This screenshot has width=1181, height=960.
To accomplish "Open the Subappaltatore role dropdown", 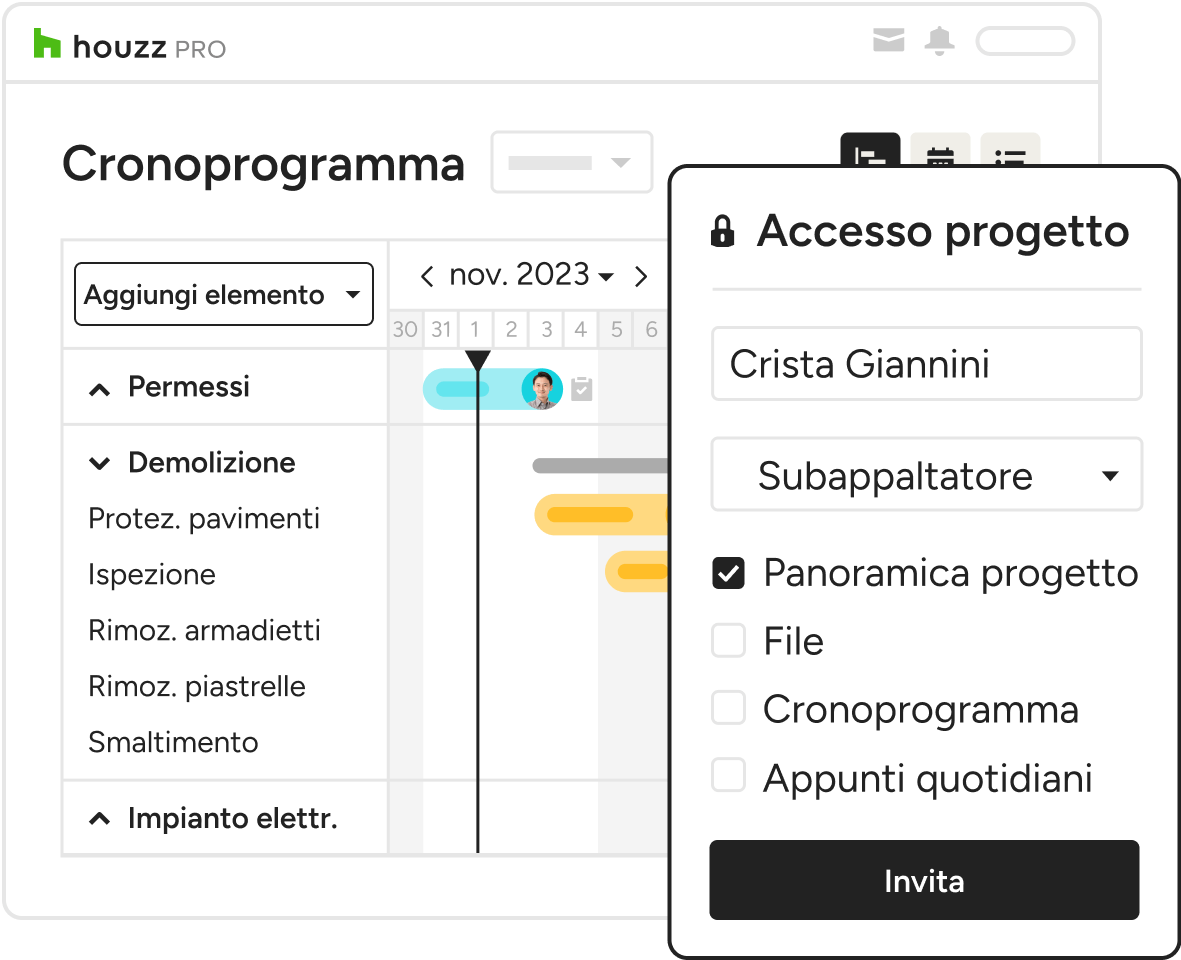I will 926,475.
